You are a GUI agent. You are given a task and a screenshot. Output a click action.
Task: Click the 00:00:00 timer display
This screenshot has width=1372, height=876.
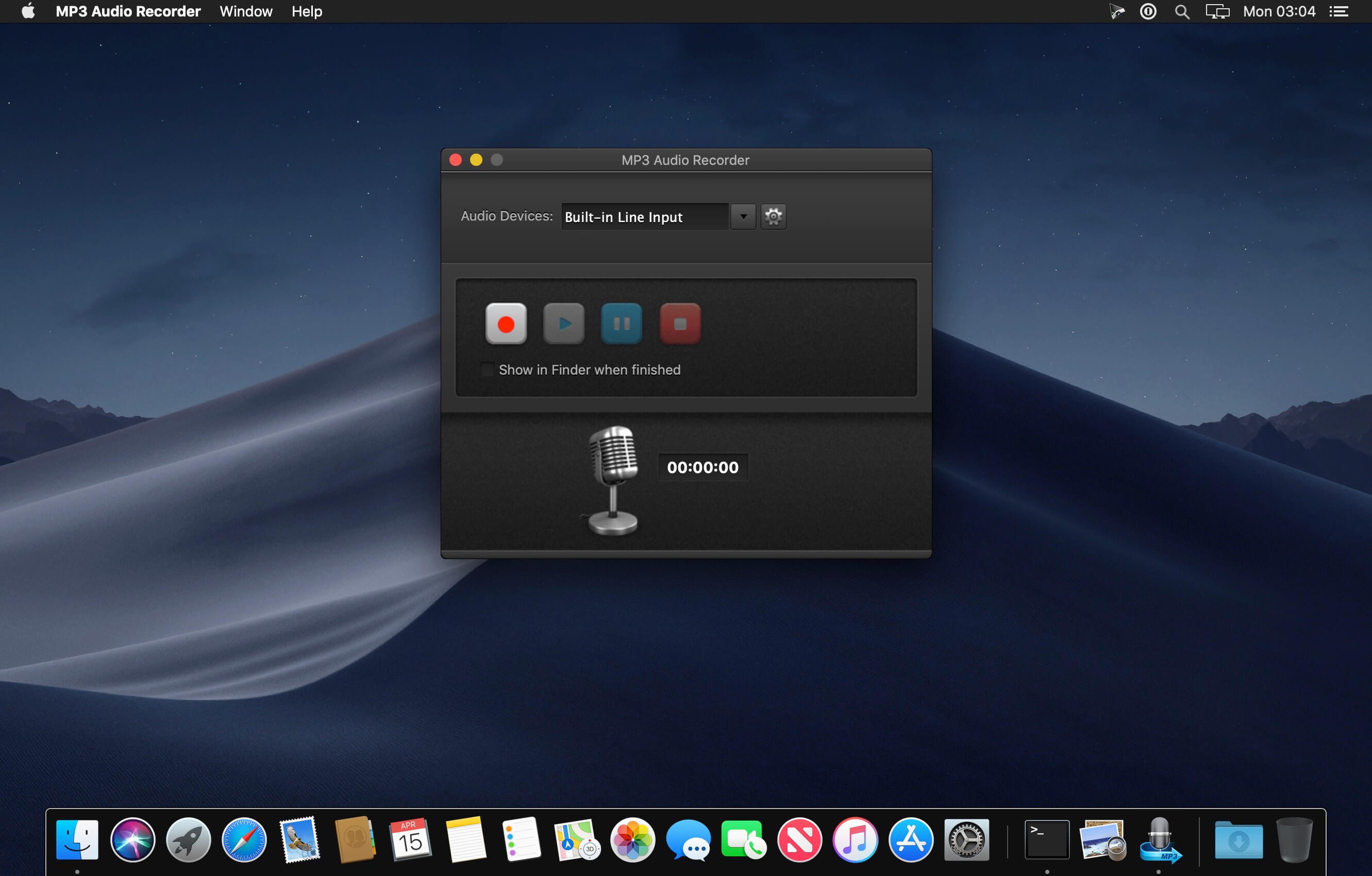702,467
